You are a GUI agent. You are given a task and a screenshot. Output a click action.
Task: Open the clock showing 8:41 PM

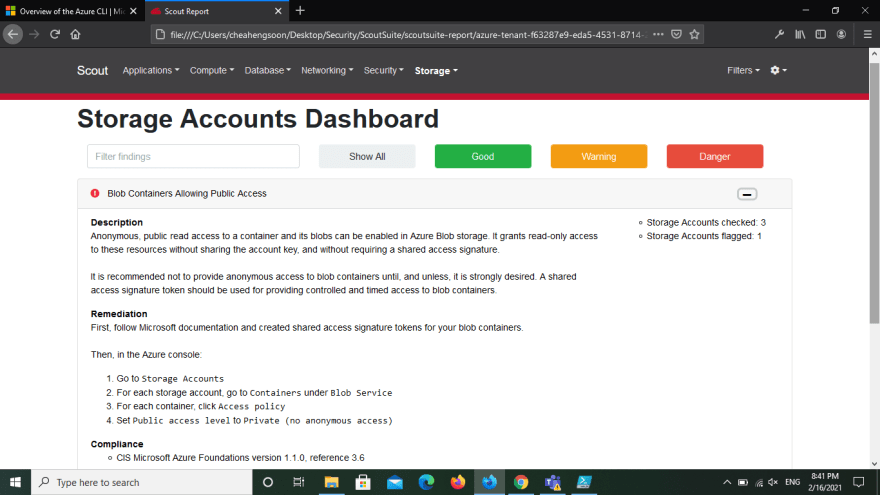[825, 482]
